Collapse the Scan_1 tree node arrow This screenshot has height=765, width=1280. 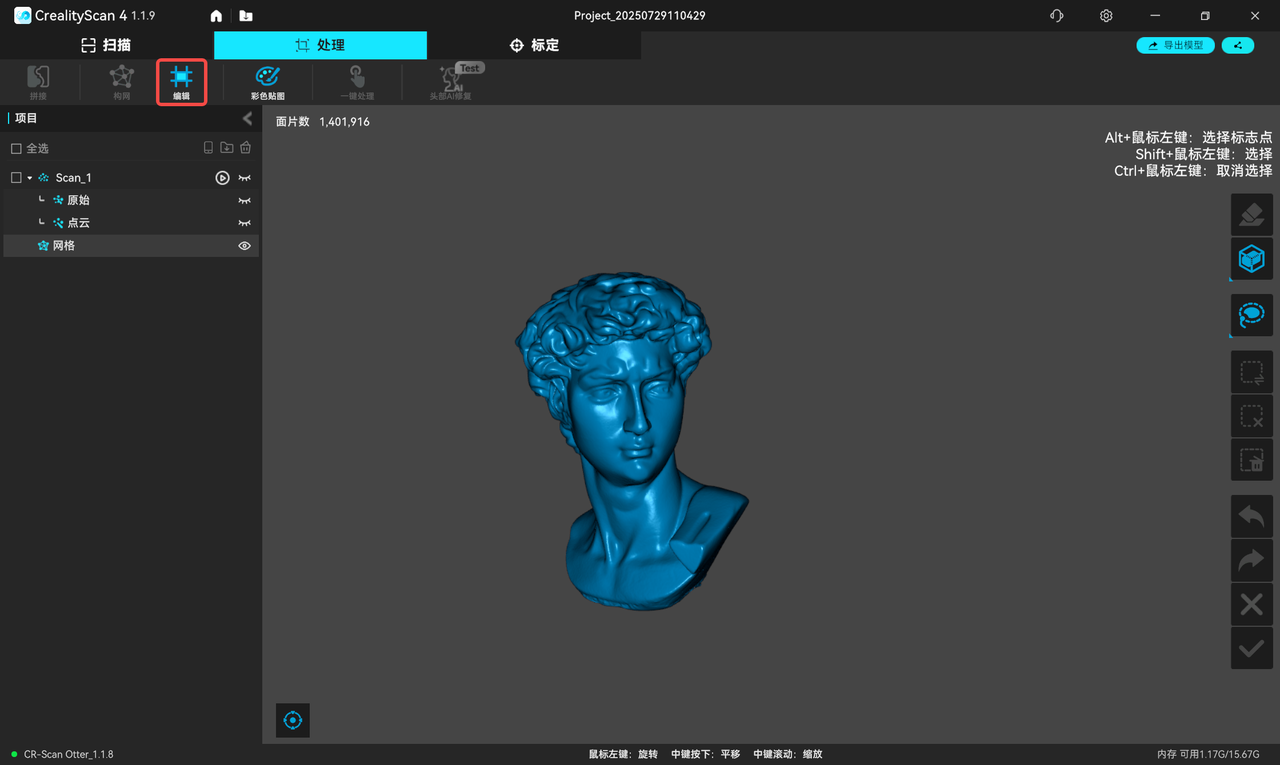point(30,178)
